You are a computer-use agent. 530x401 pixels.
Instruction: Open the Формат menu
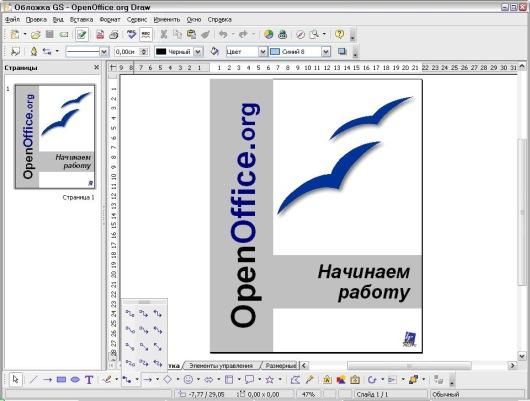[110, 20]
